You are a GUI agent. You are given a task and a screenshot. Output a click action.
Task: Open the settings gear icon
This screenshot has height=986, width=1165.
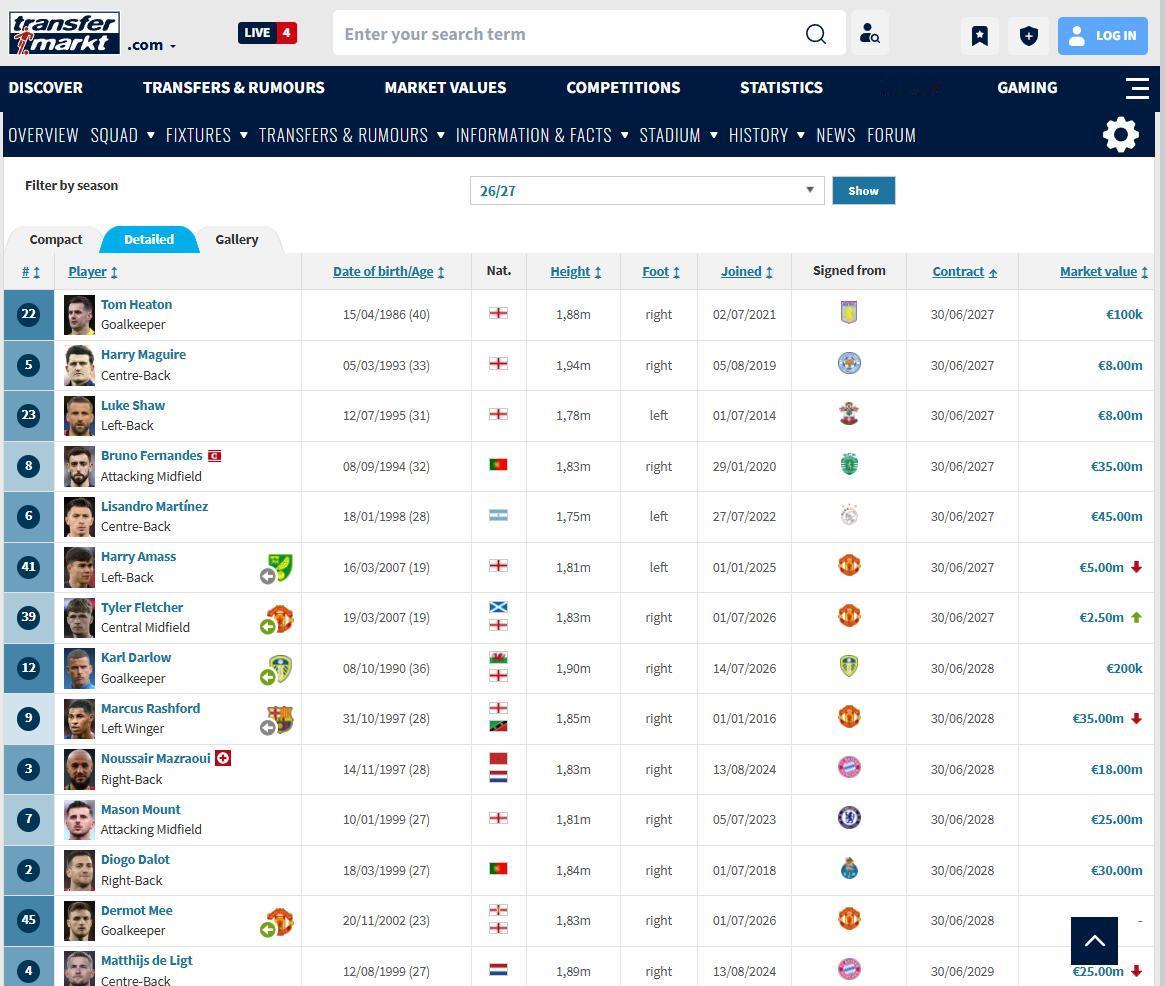pyautogui.click(x=1120, y=134)
